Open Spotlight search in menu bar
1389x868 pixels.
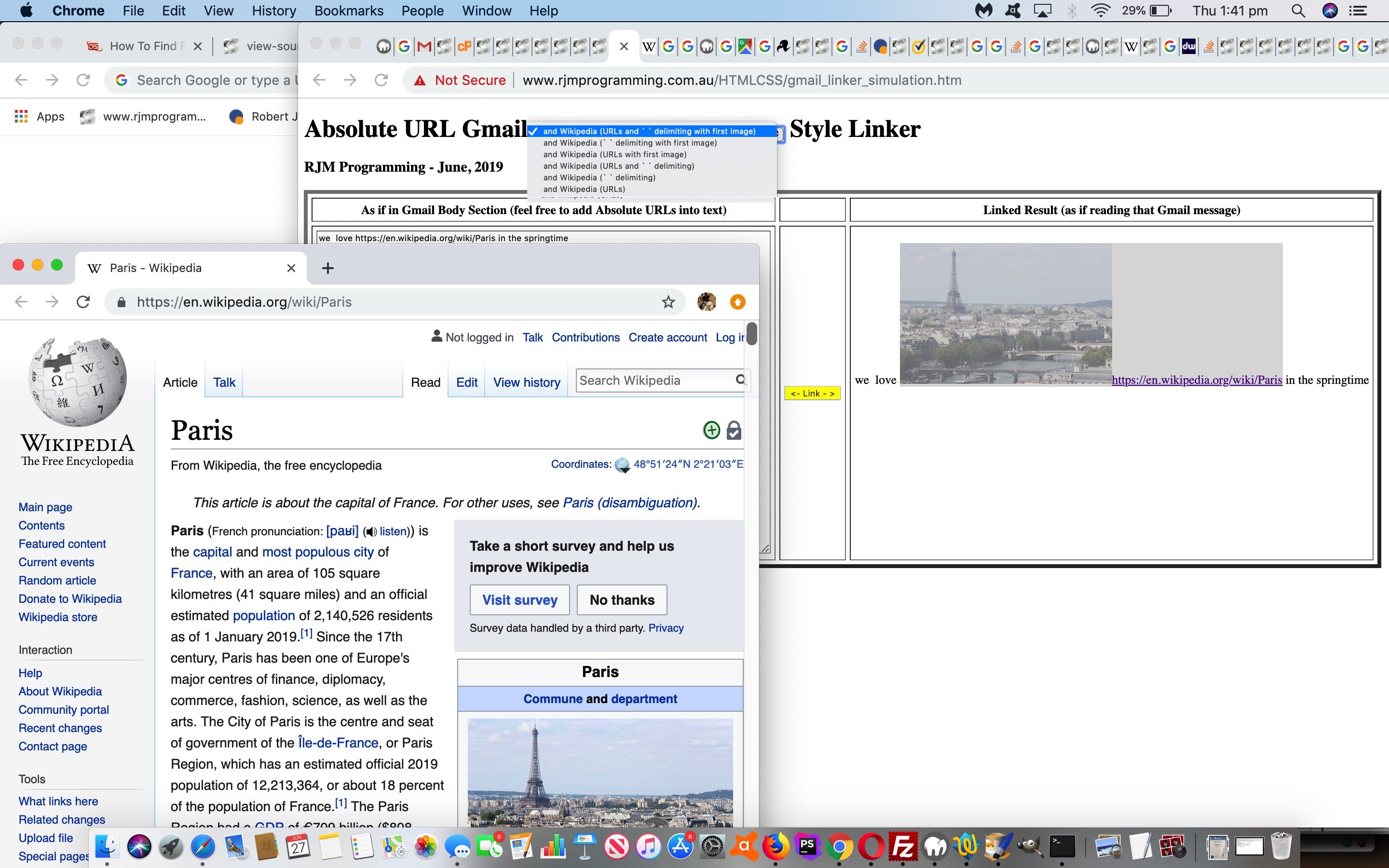coord(1298,10)
